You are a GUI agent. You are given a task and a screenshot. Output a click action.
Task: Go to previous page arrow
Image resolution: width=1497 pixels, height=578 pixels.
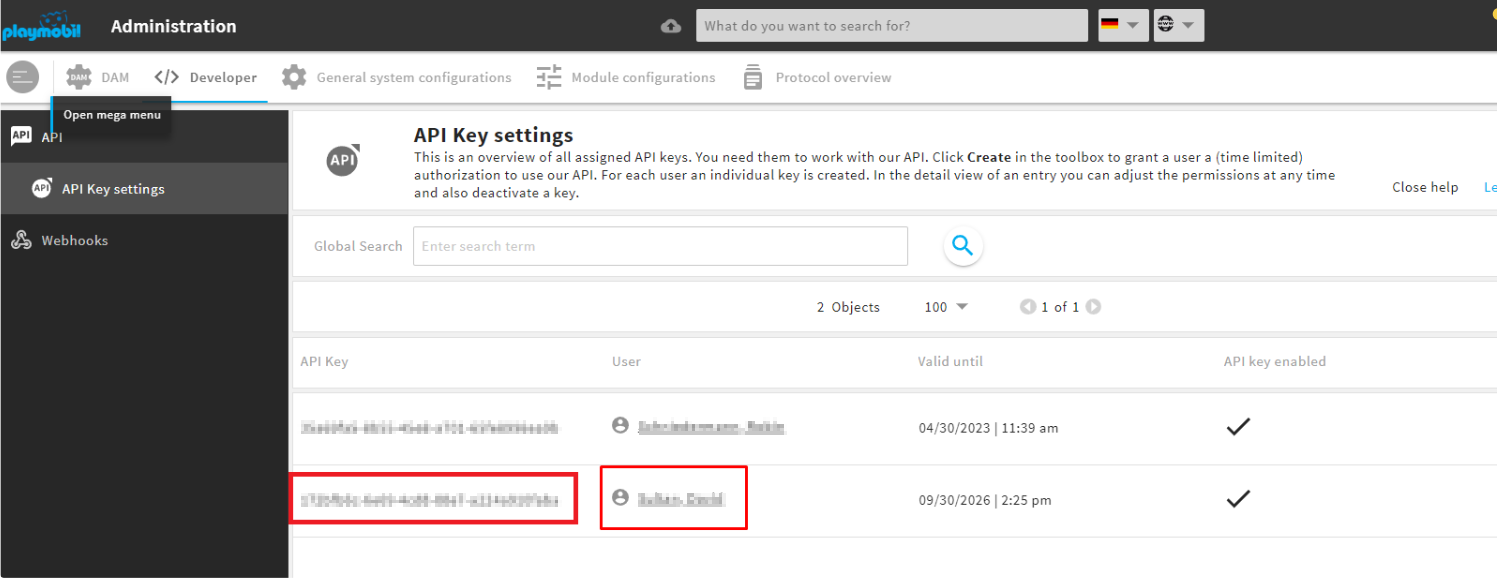[x=1027, y=307]
